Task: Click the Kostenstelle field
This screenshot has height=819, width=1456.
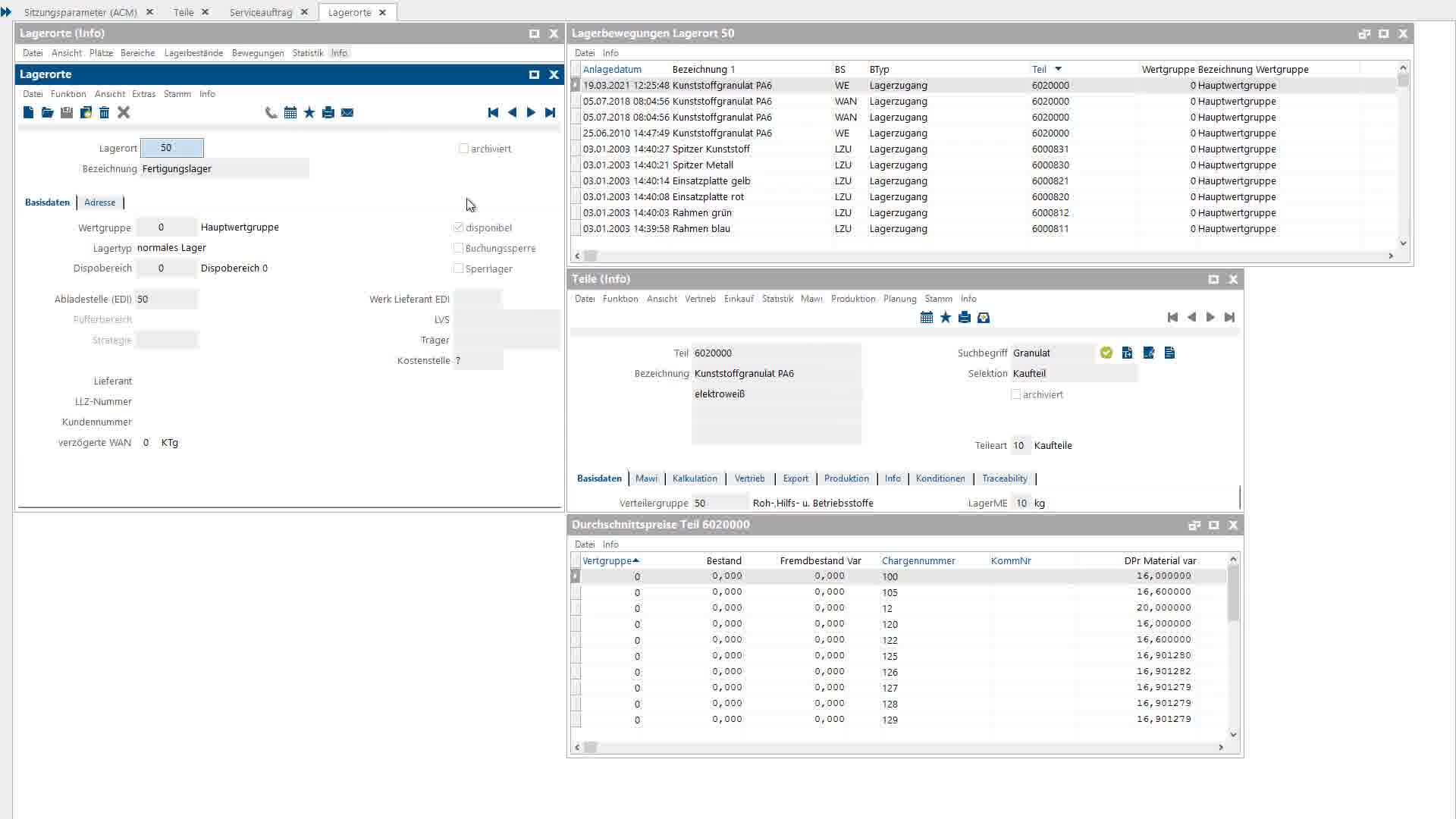Action: (479, 361)
